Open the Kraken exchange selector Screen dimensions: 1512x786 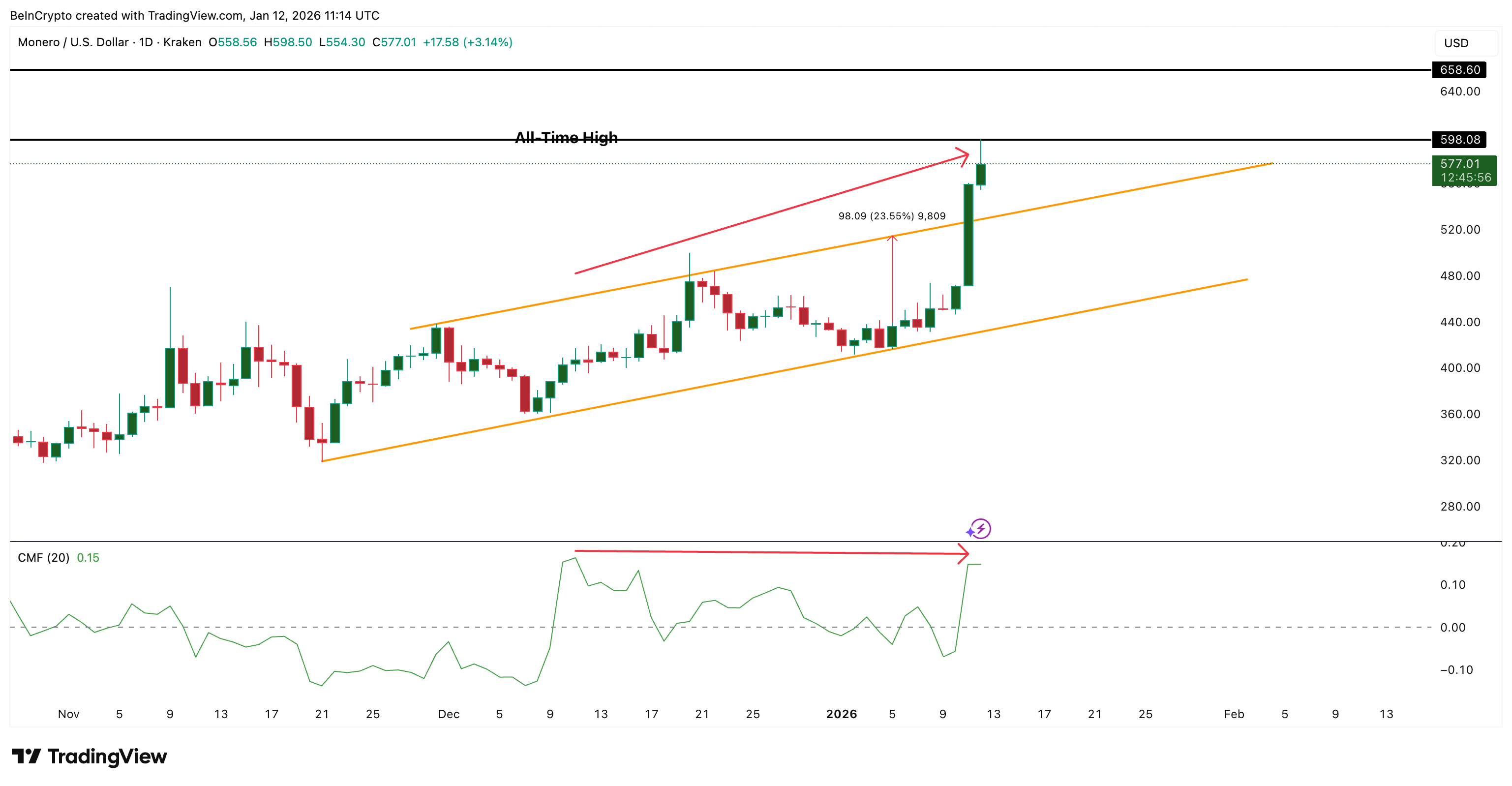184,42
